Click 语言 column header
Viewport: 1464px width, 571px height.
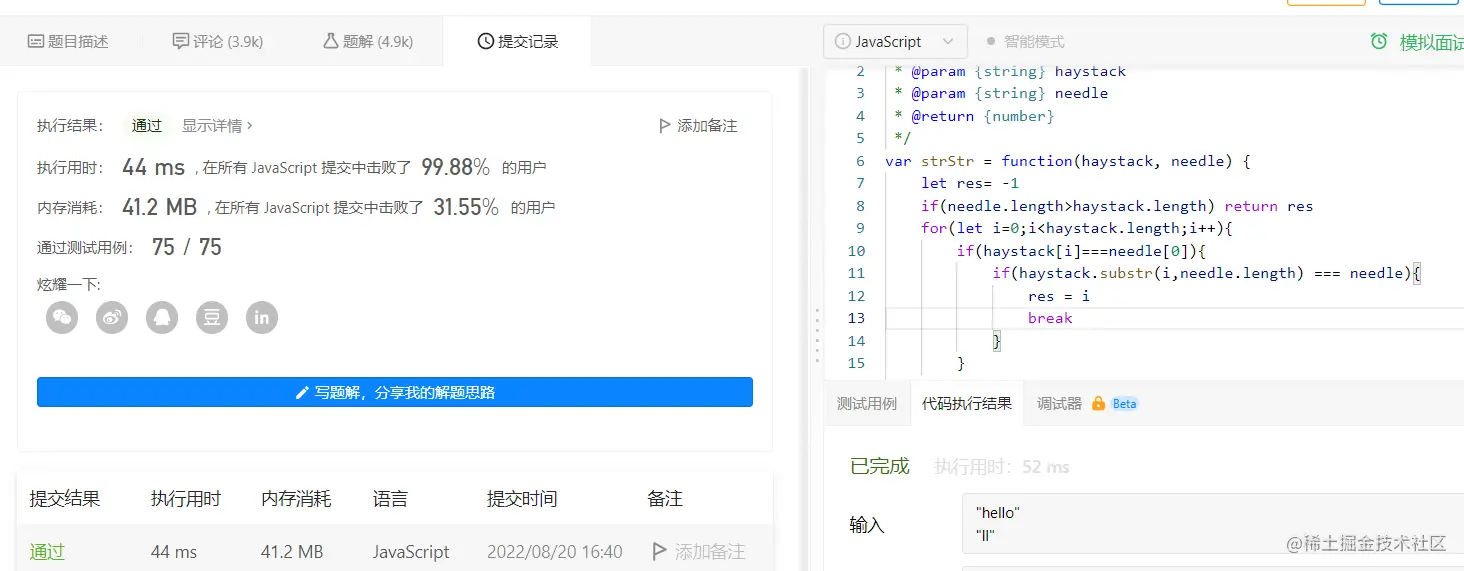(x=390, y=499)
